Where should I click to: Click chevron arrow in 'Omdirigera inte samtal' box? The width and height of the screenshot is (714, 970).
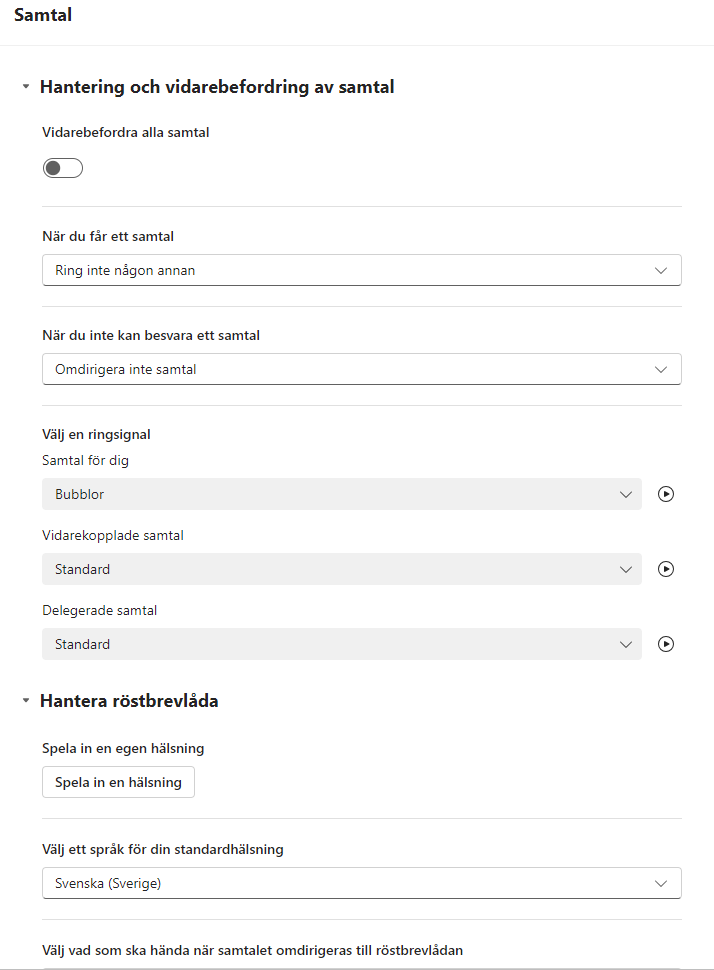[x=661, y=369]
